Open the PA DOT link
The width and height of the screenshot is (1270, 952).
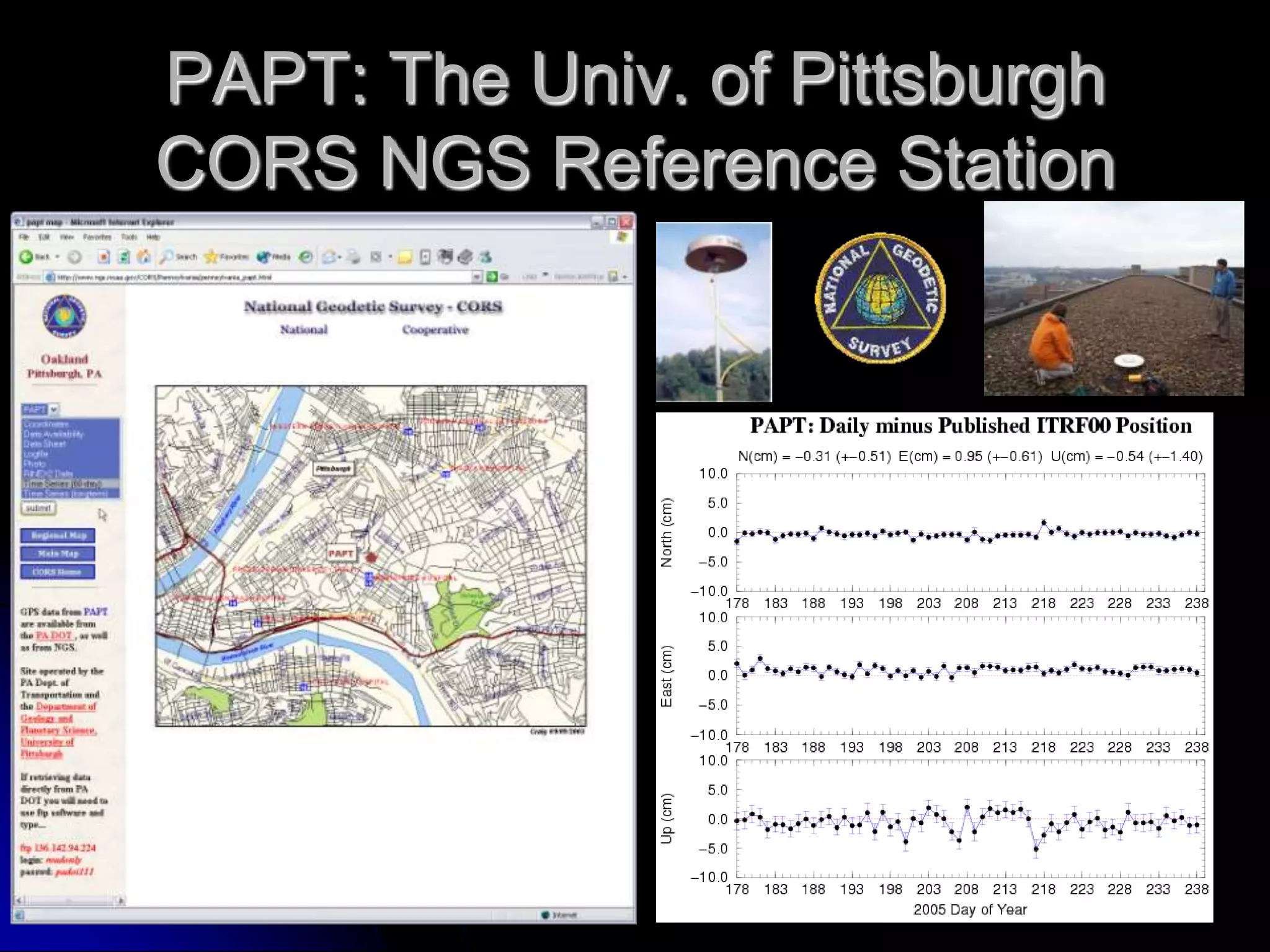click(54, 635)
